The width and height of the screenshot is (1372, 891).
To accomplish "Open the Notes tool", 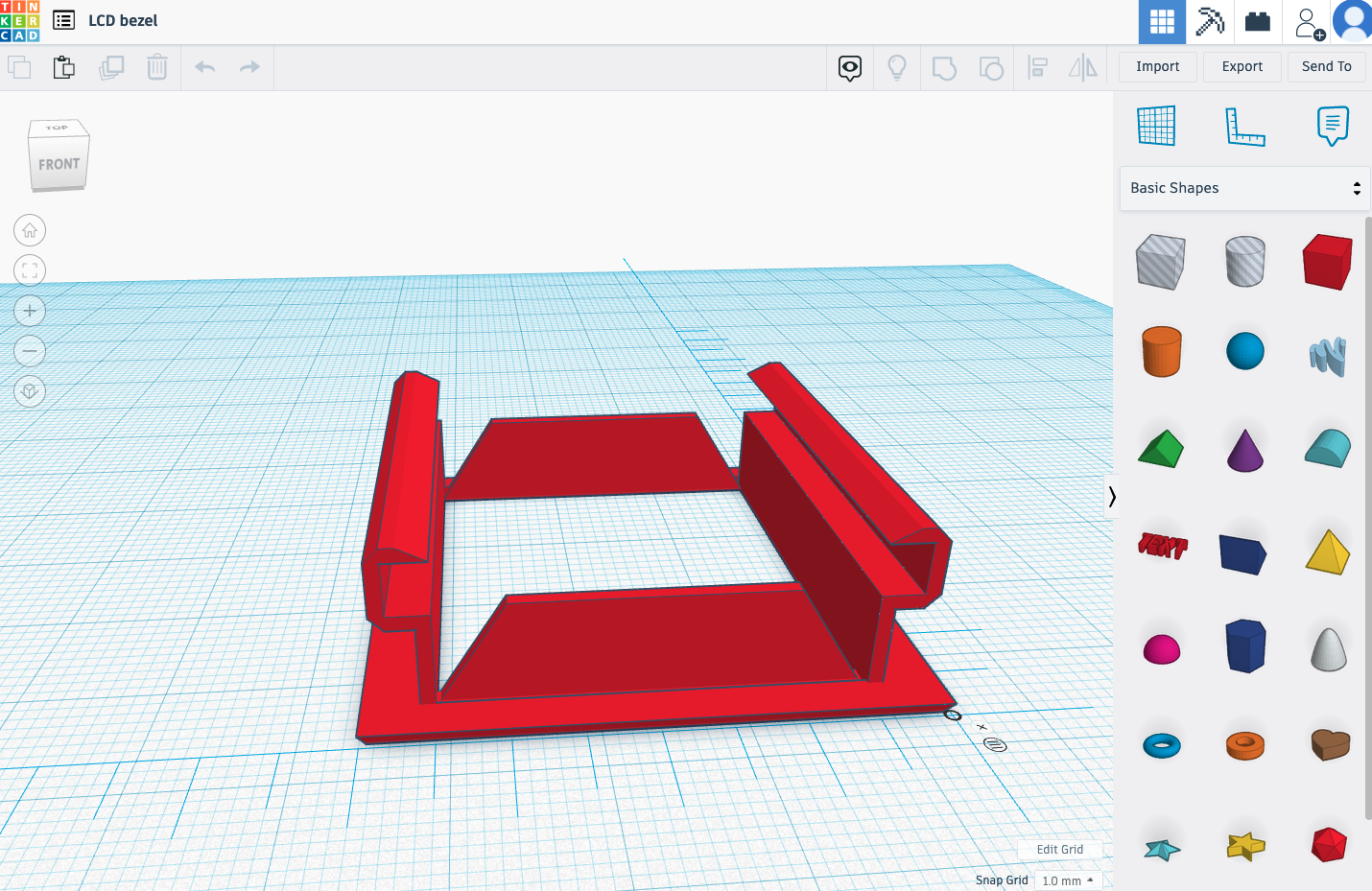I will point(1333,126).
